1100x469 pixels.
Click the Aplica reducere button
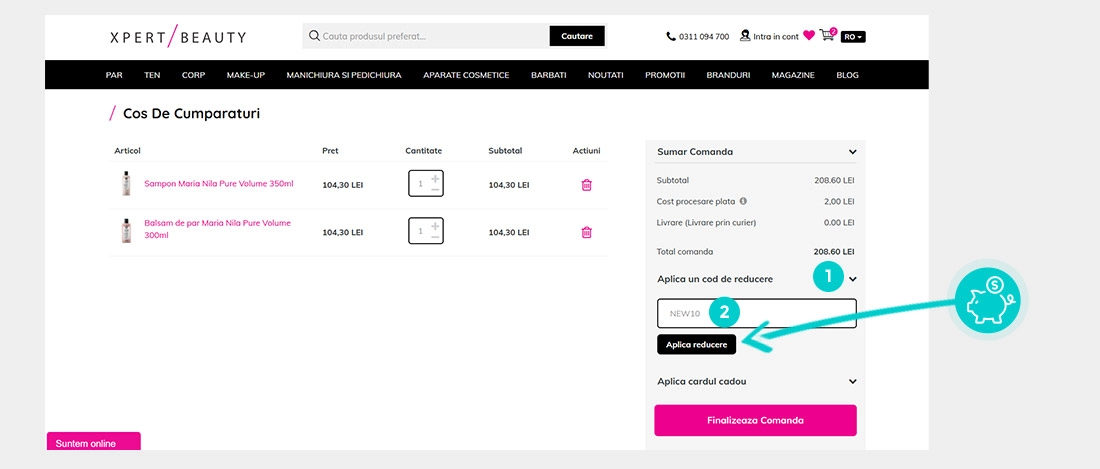click(697, 344)
